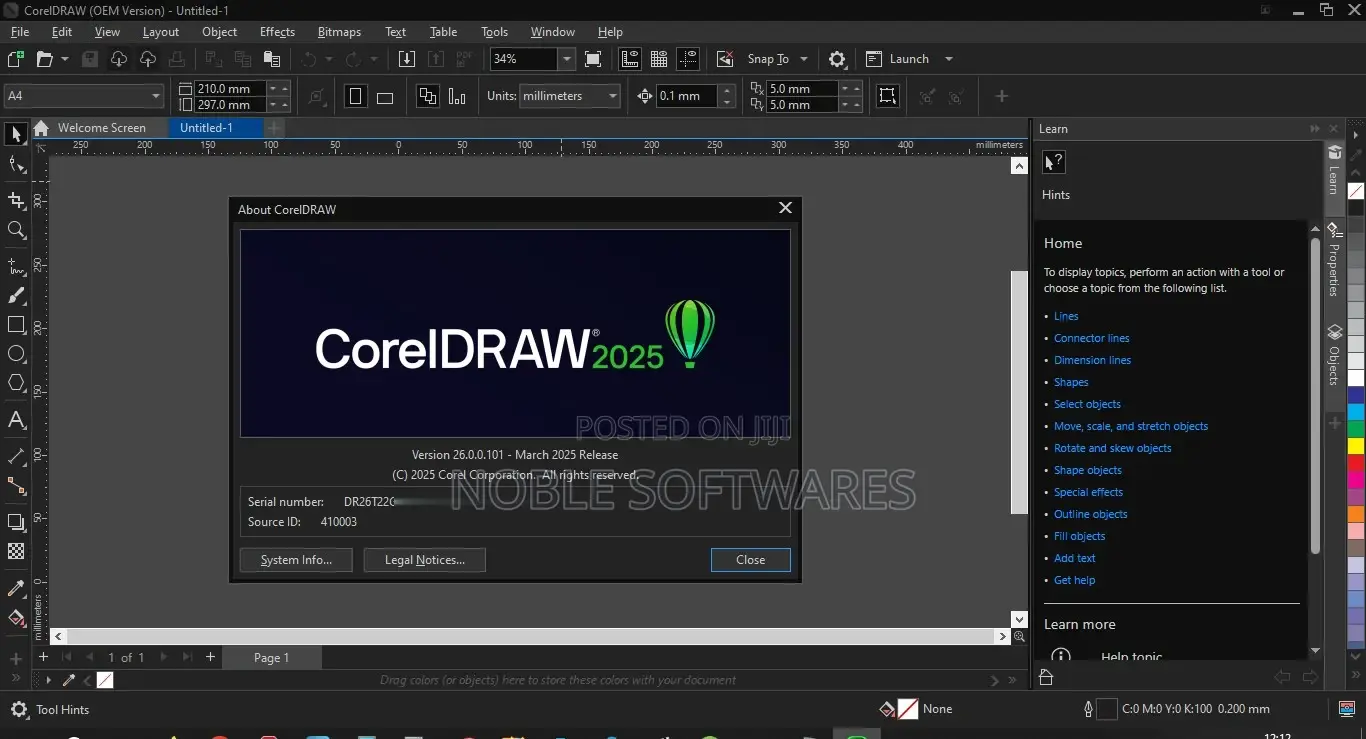Click the Full-screen preview icon
1366x739 pixels.
[593, 59]
